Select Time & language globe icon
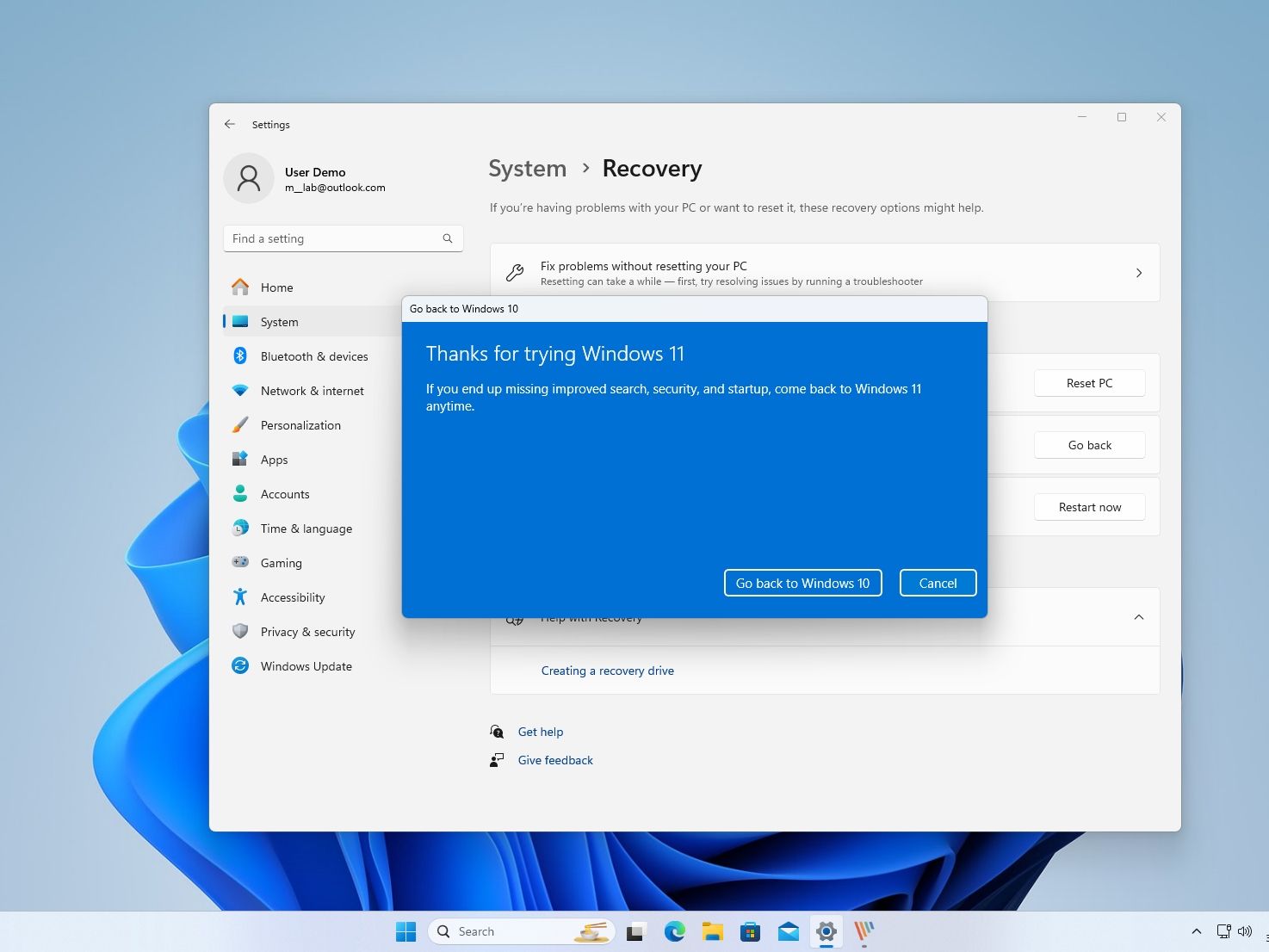 coord(240,529)
